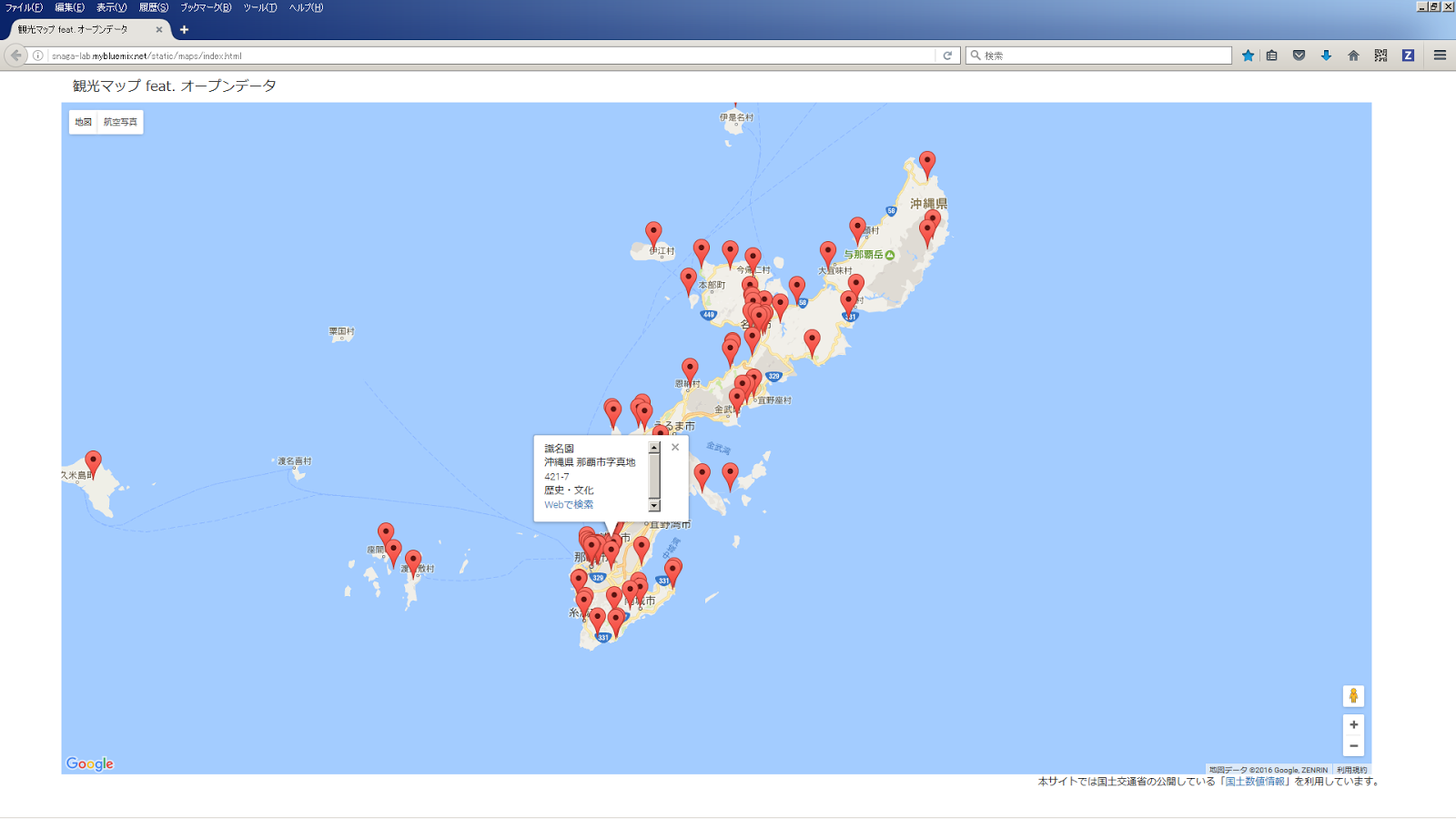Click the 歴史・文化 category text
This screenshot has width=1456, height=819.
(570, 490)
